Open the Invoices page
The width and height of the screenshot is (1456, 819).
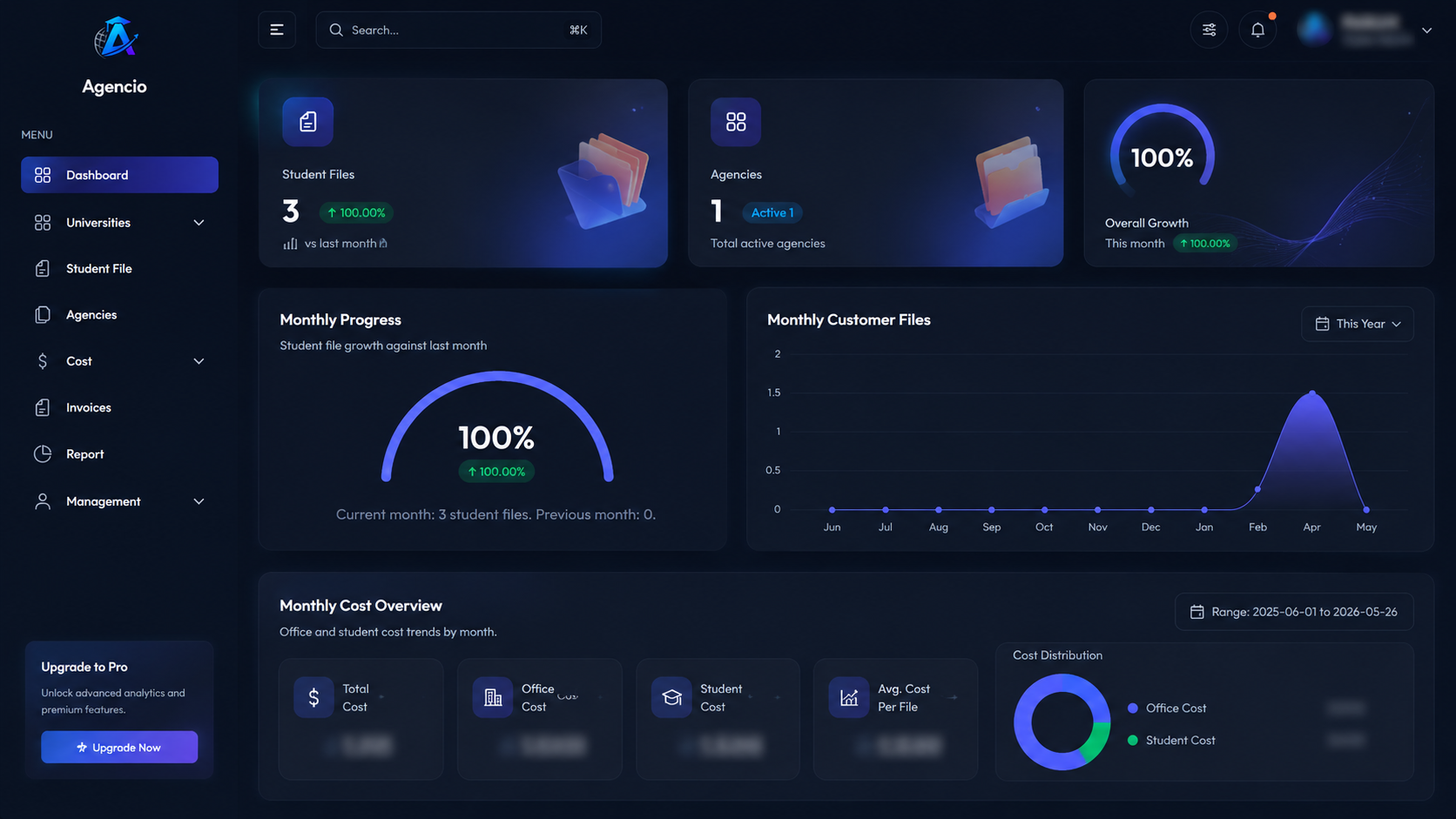(119, 407)
